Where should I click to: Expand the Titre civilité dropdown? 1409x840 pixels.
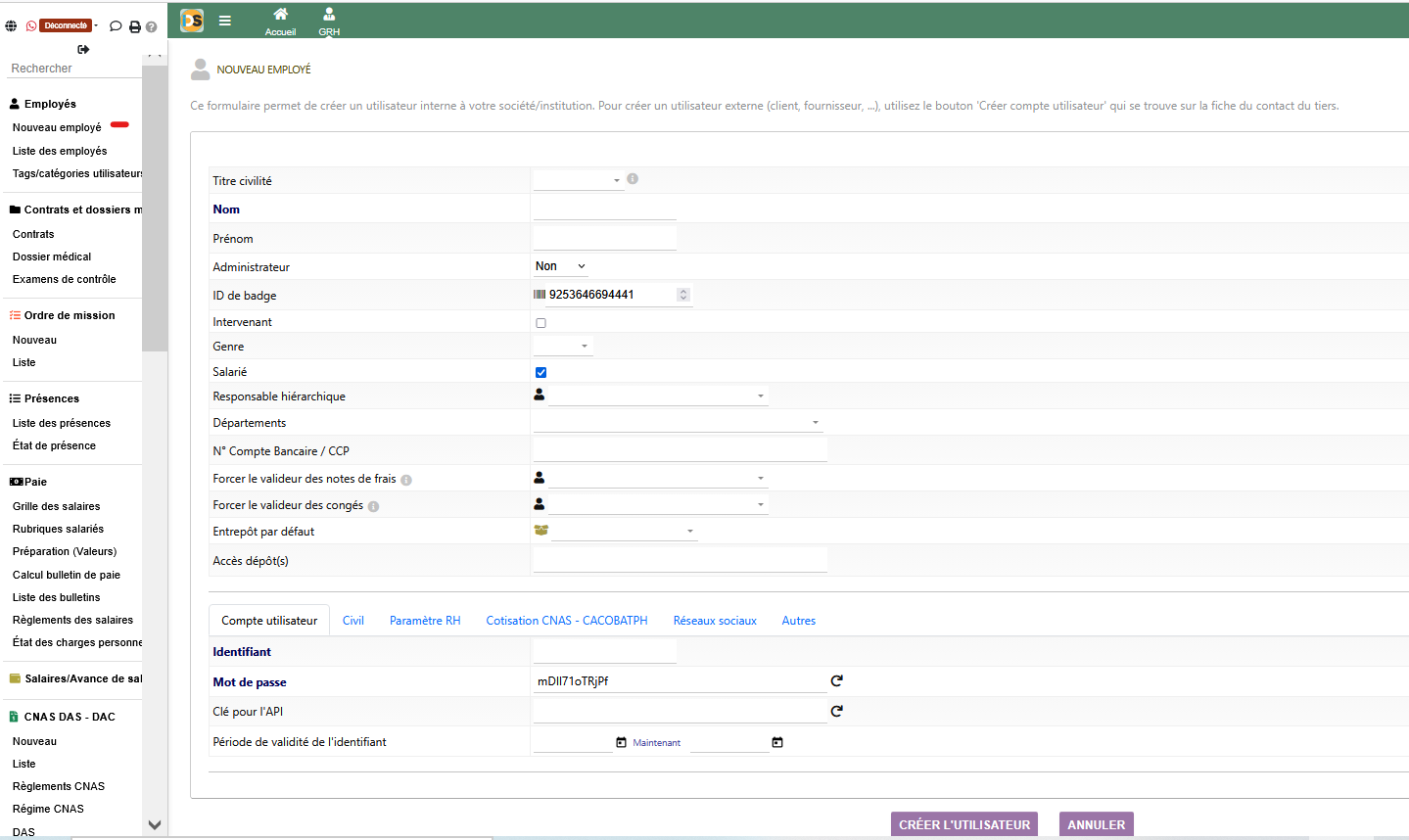click(x=578, y=180)
